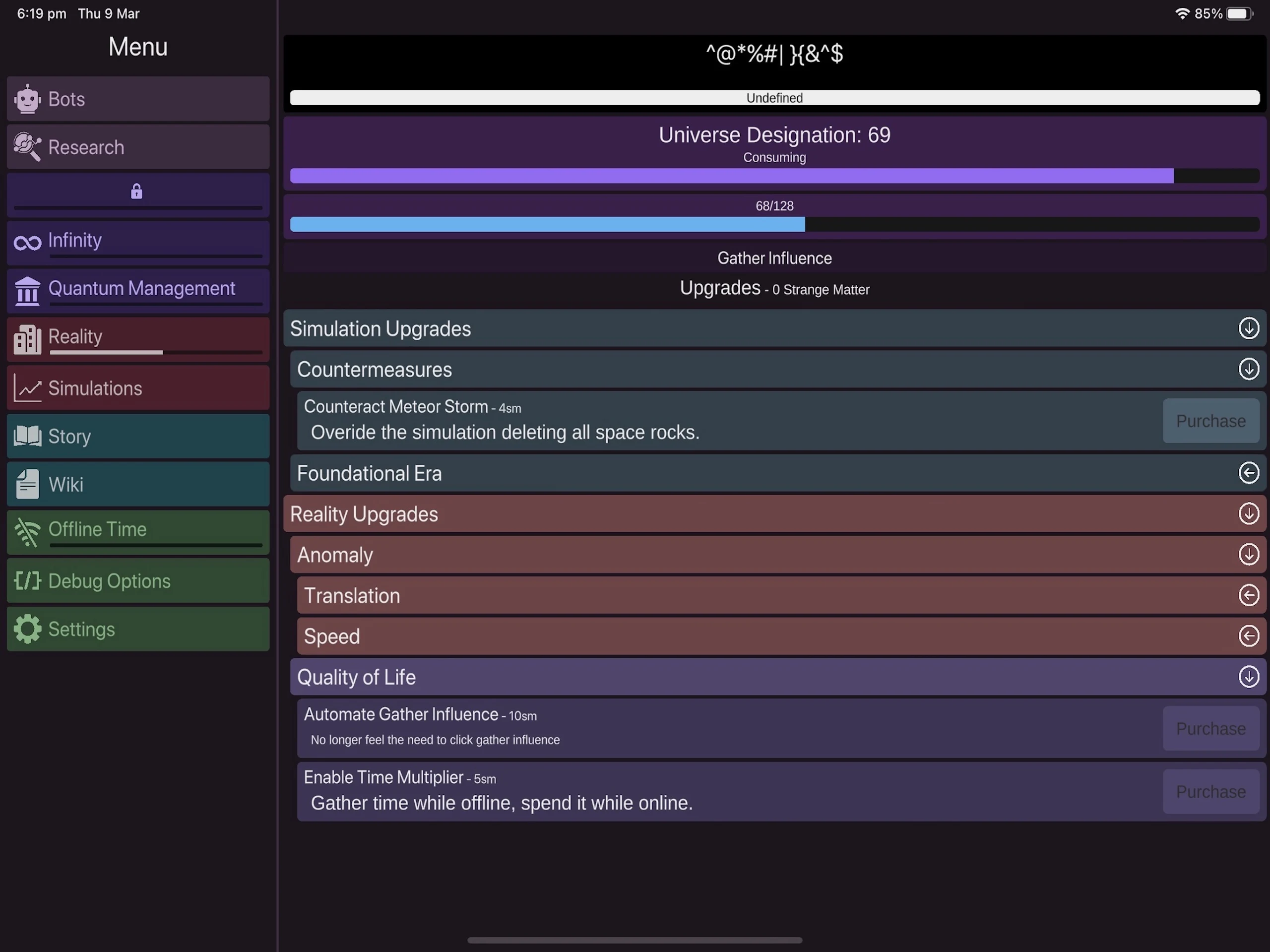The height and width of the screenshot is (952, 1270).
Task: Click the robot Bots icon
Action: pos(27,99)
